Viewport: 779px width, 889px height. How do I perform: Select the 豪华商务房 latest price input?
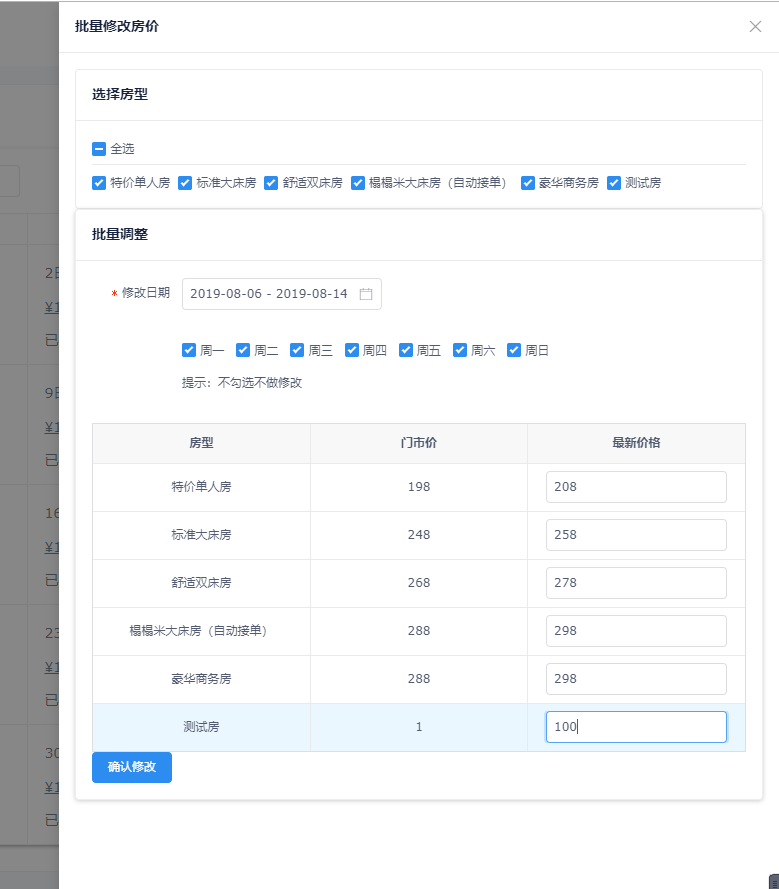[x=636, y=679]
